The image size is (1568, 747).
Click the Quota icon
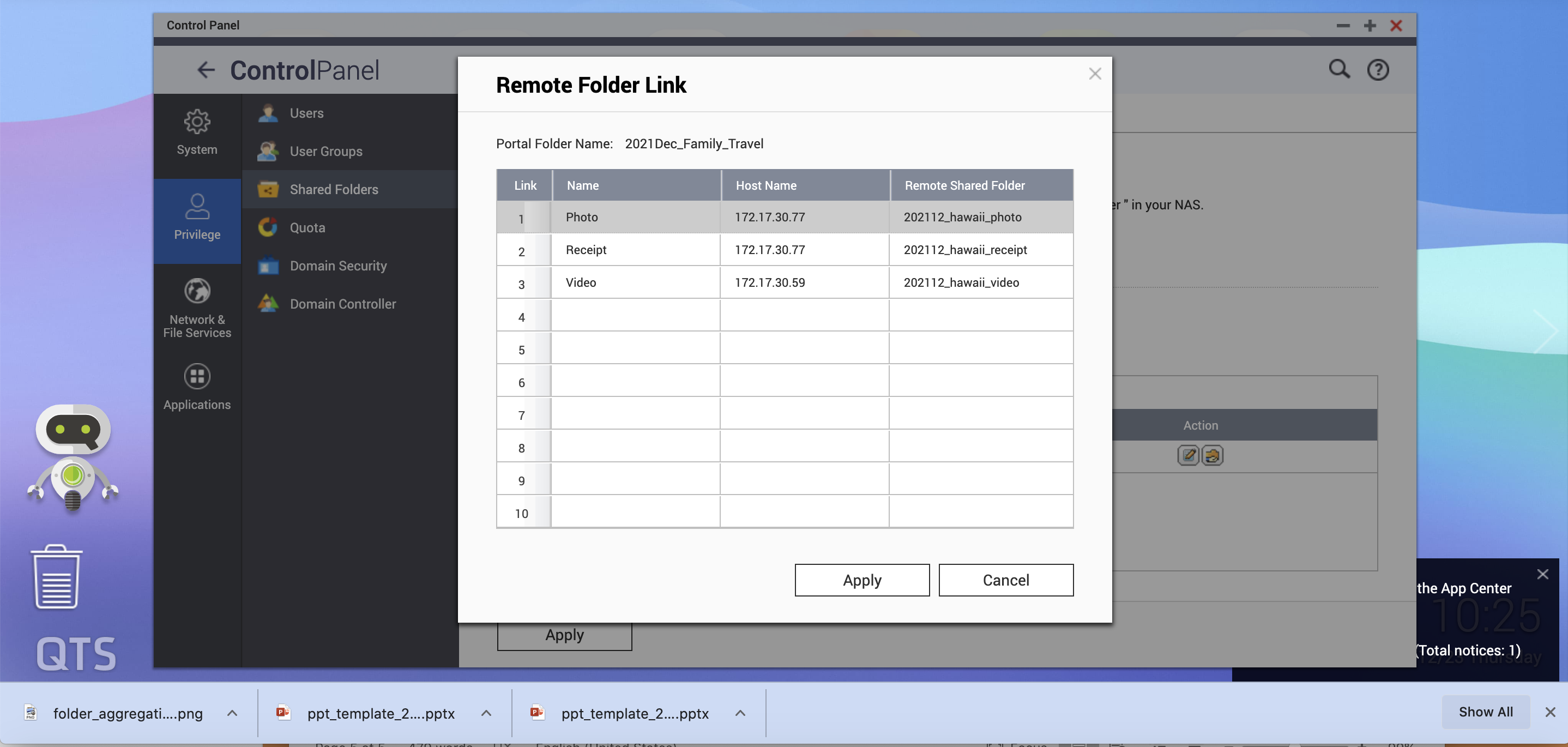pos(267,227)
